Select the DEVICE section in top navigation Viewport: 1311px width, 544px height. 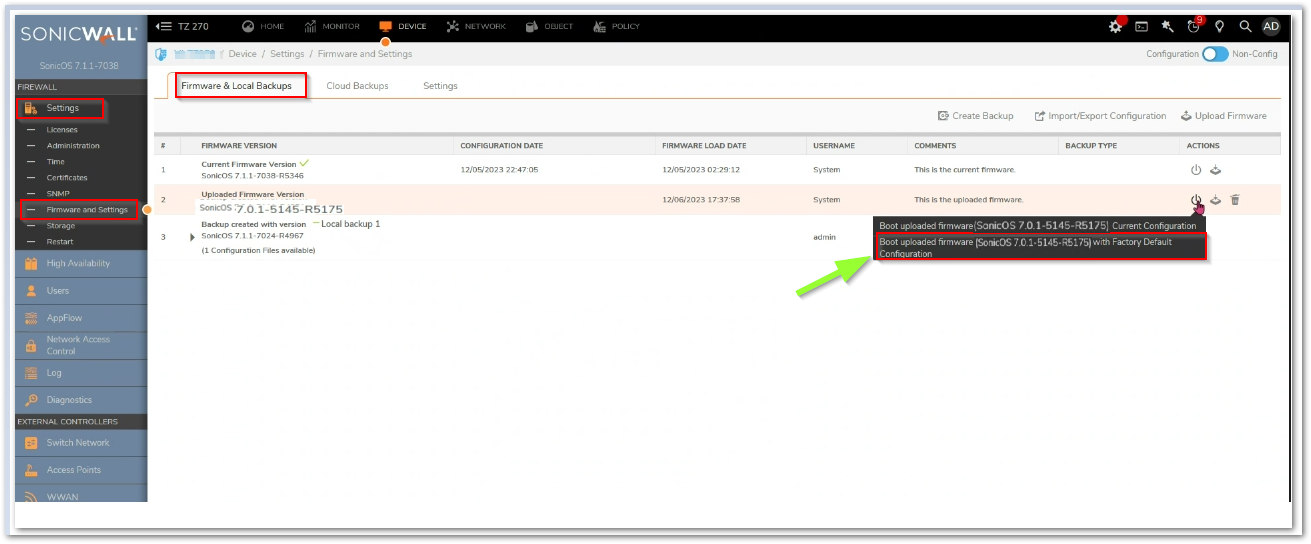point(402,26)
